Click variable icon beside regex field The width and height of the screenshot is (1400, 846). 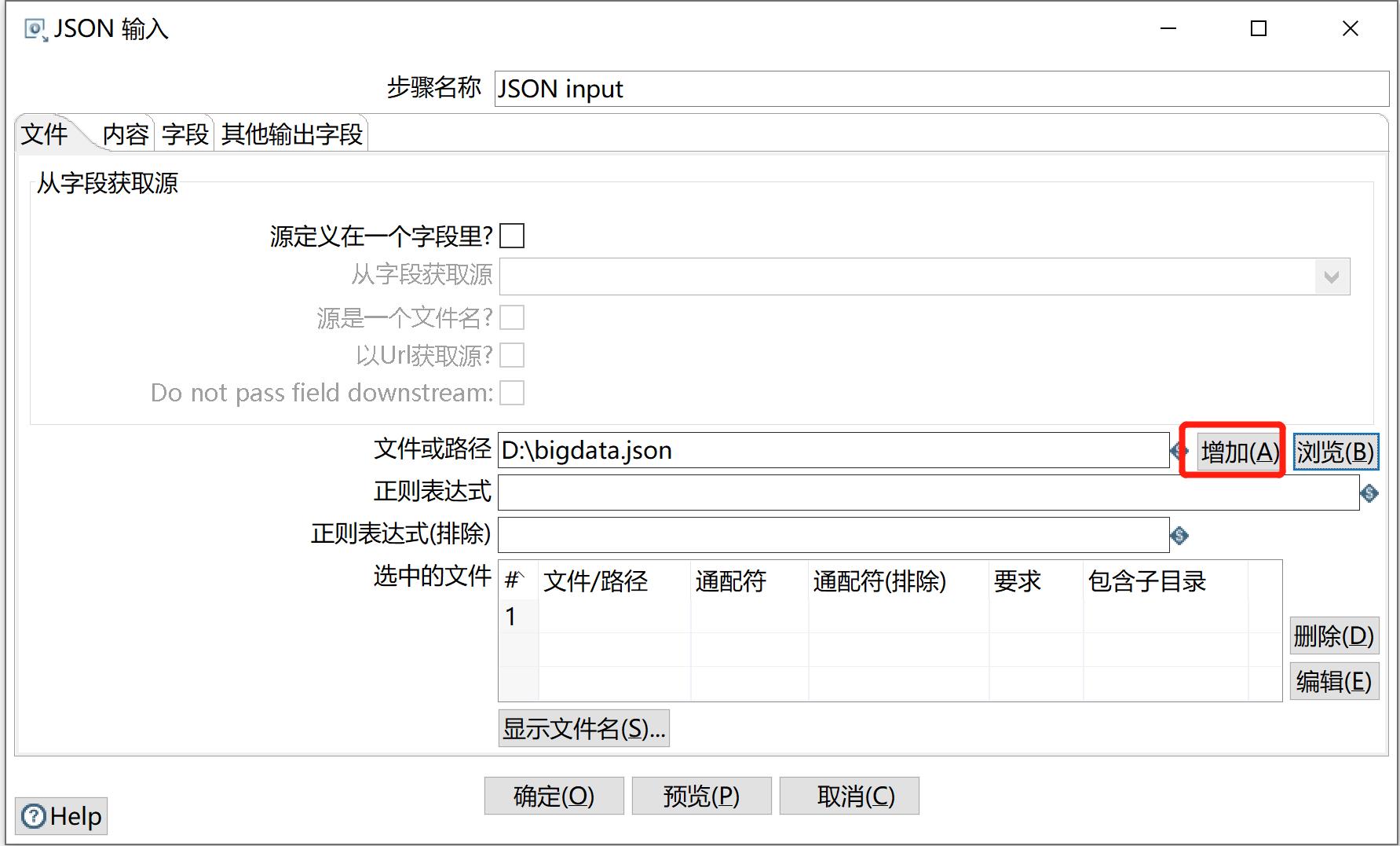(x=1369, y=493)
